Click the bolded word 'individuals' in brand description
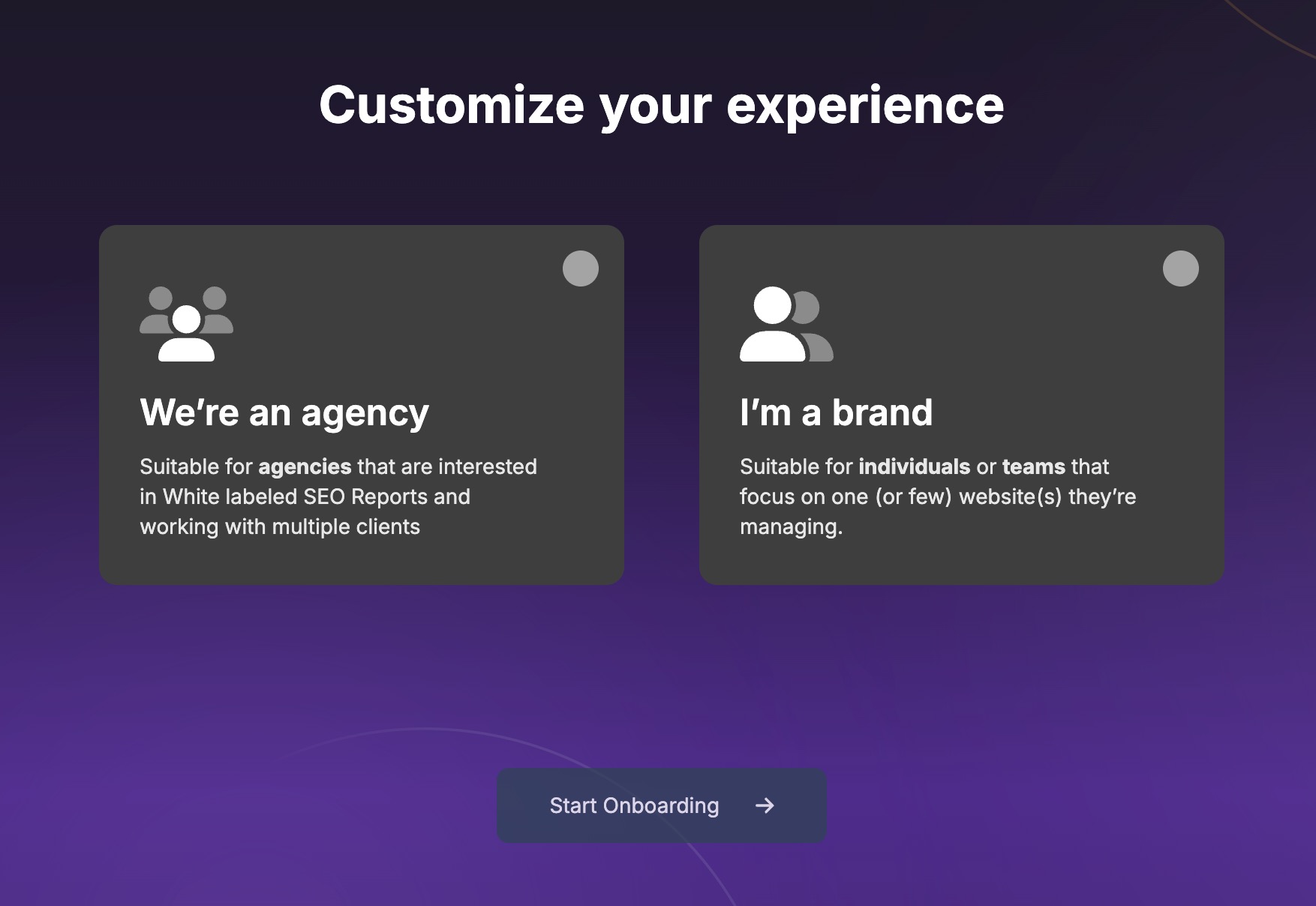This screenshot has width=1316, height=906. [914, 466]
